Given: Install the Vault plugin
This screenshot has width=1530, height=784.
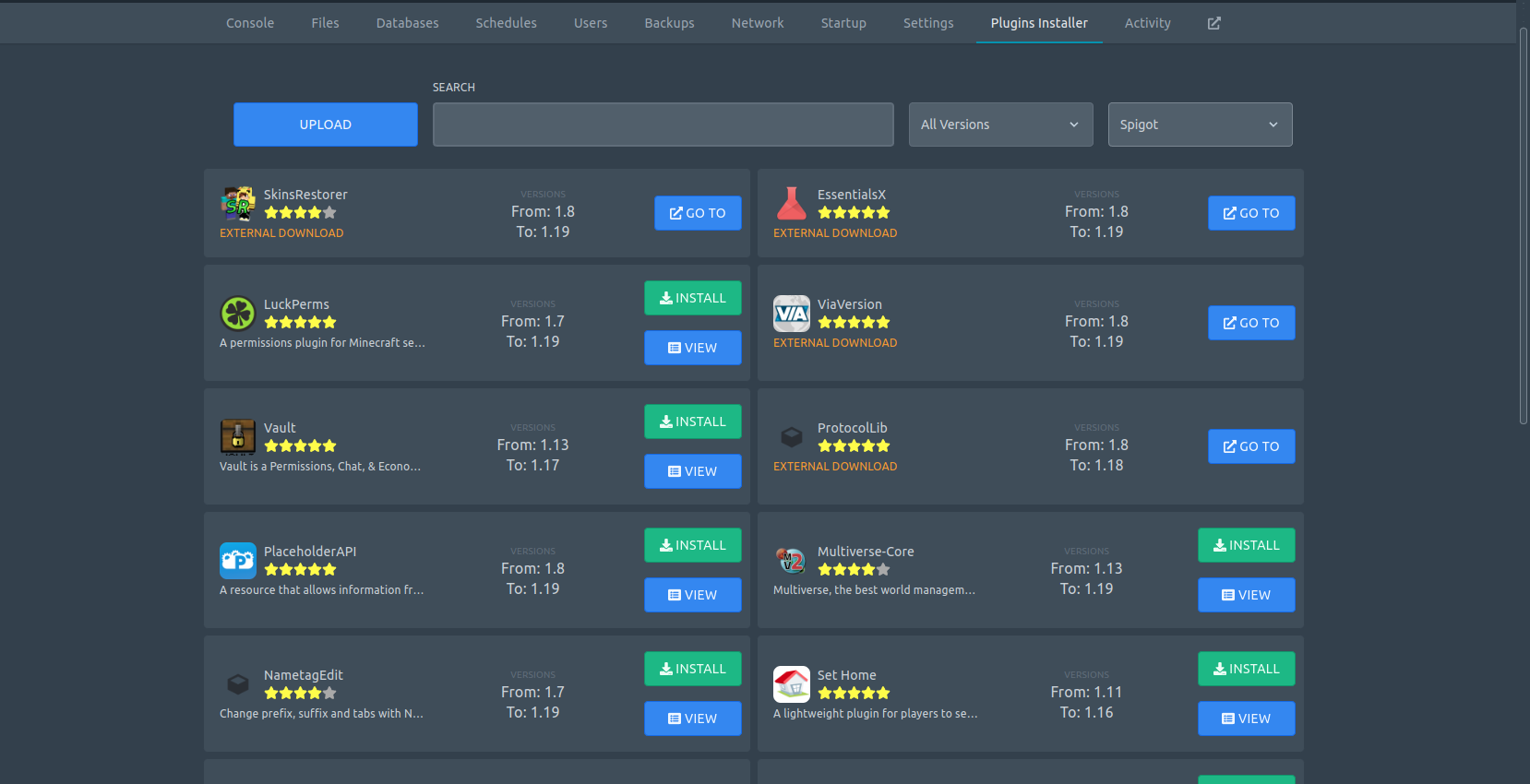Looking at the screenshot, I should coord(693,422).
